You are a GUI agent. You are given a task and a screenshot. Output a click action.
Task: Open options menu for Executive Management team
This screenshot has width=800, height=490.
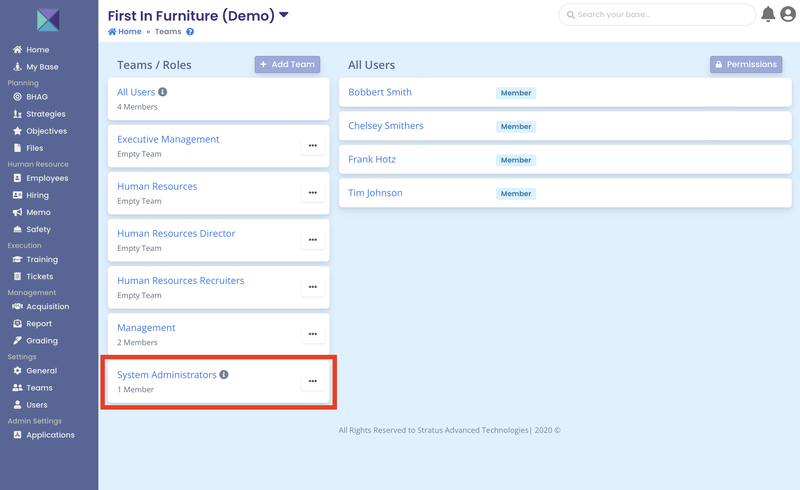pyautogui.click(x=312, y=146)
